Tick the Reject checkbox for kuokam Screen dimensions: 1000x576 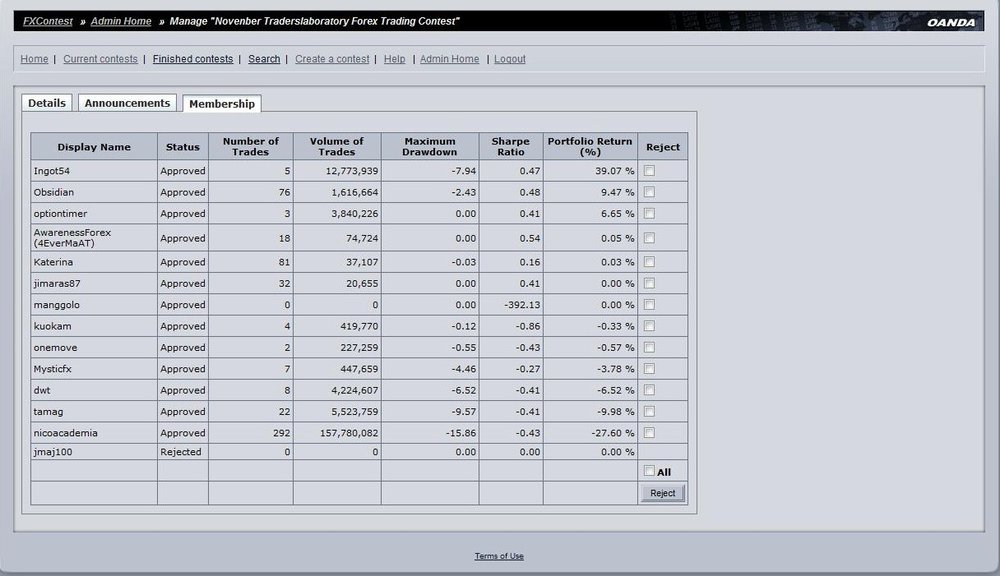pos(649,326)
